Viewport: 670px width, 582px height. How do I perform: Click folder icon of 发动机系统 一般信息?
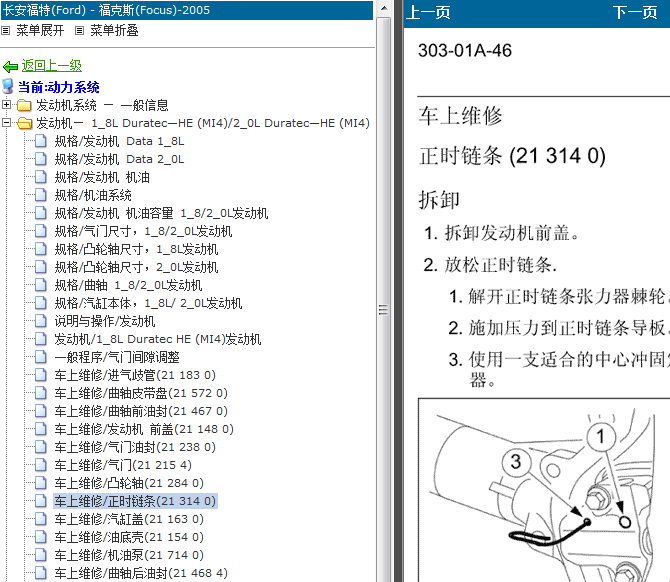[x=24, y=105]
